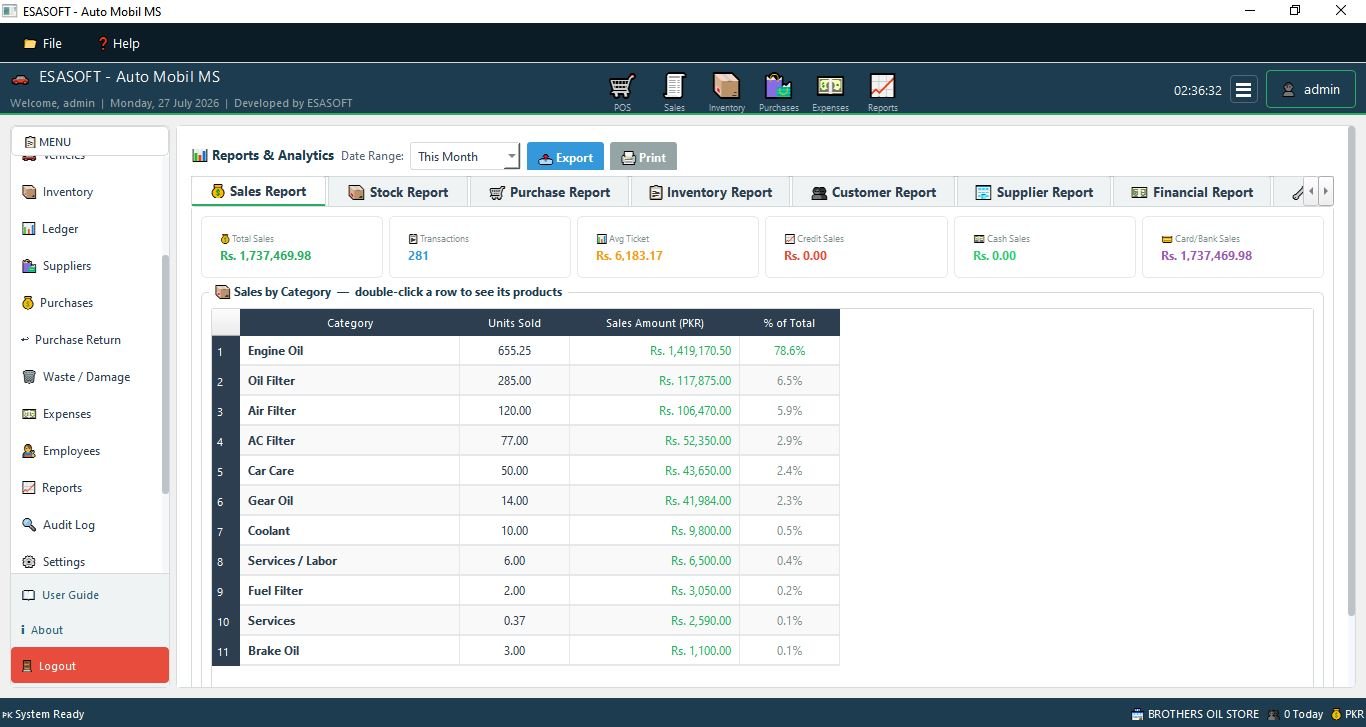Select the Car Care category row

pyautogui.click(x=526, y=471)
